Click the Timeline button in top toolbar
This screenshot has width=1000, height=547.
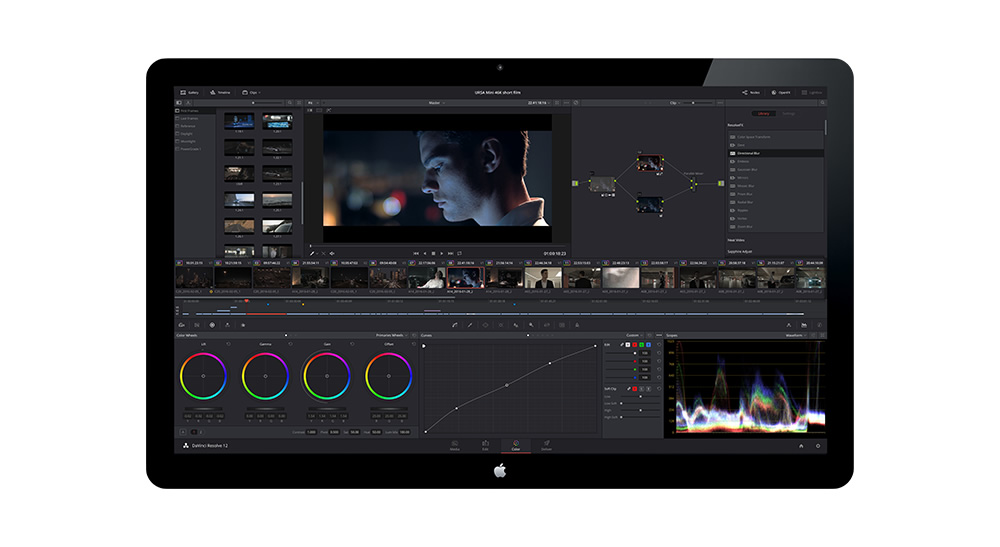(x=222, y=92)
